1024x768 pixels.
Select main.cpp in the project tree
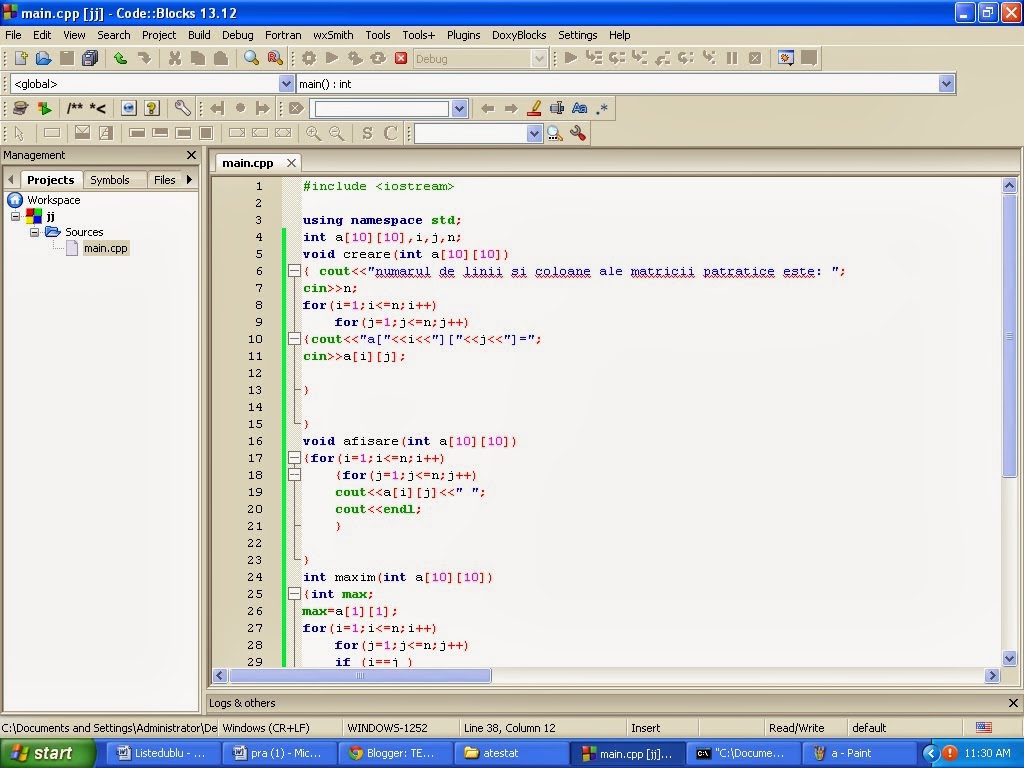coord(106,248)
